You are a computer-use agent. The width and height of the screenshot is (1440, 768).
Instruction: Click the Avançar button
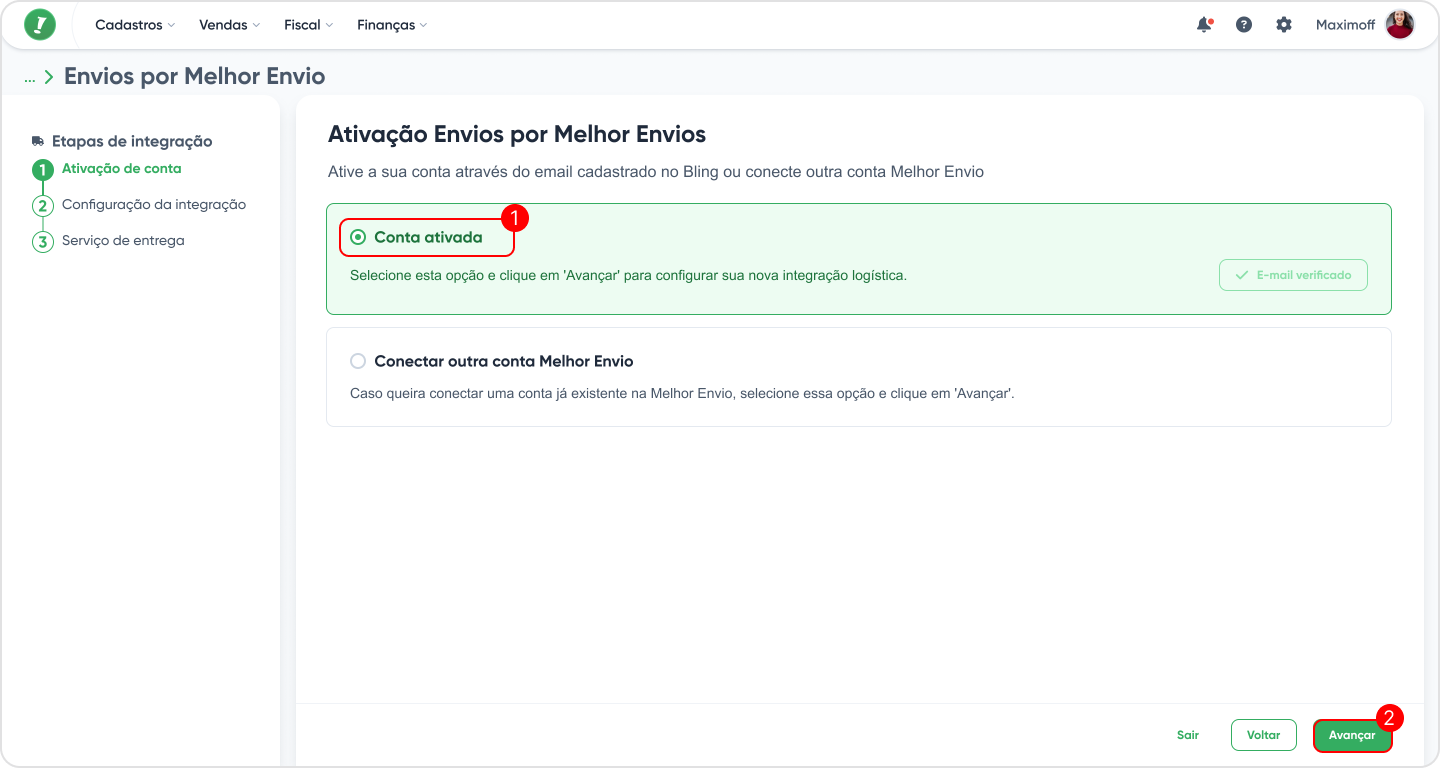pos(1352,735)
